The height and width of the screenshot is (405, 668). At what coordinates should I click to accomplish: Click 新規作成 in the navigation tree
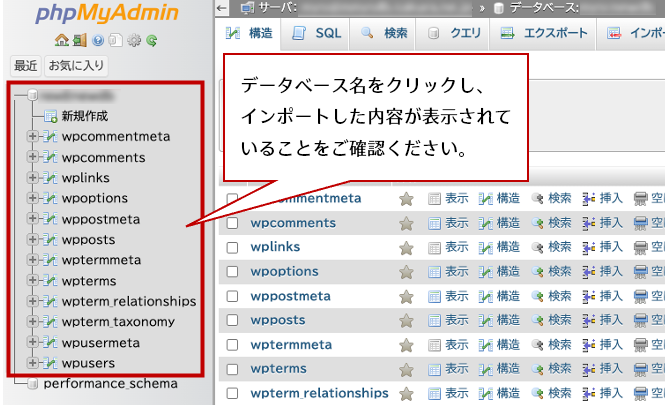coord(85,116)
